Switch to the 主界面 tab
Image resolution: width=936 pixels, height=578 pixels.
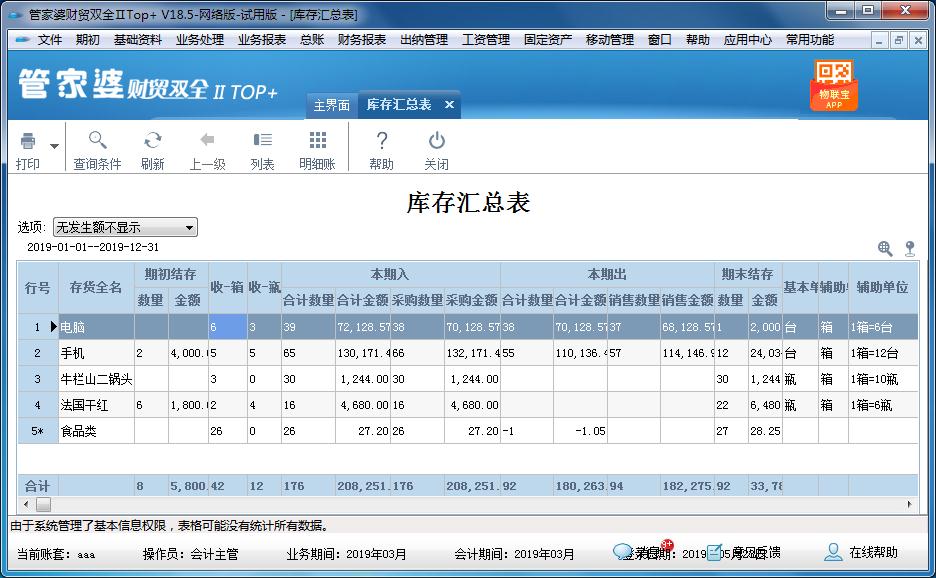tap(331, 103)
